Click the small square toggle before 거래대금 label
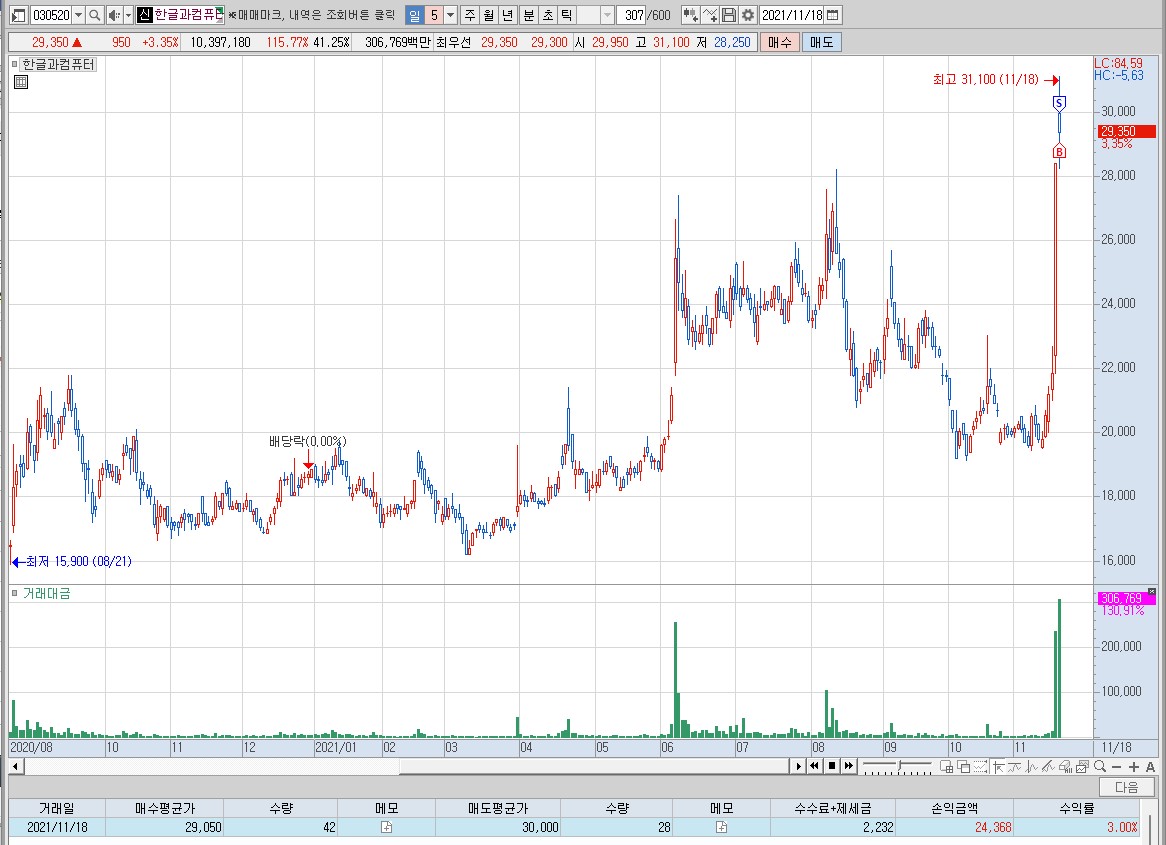Screen dimensions: 1166x845 [x=14, y=593]
